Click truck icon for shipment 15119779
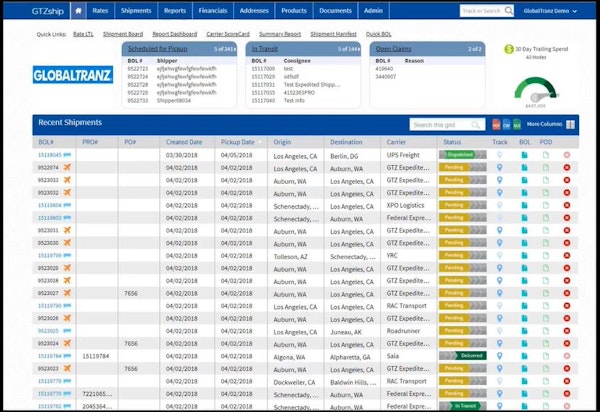 coord(67,381)
